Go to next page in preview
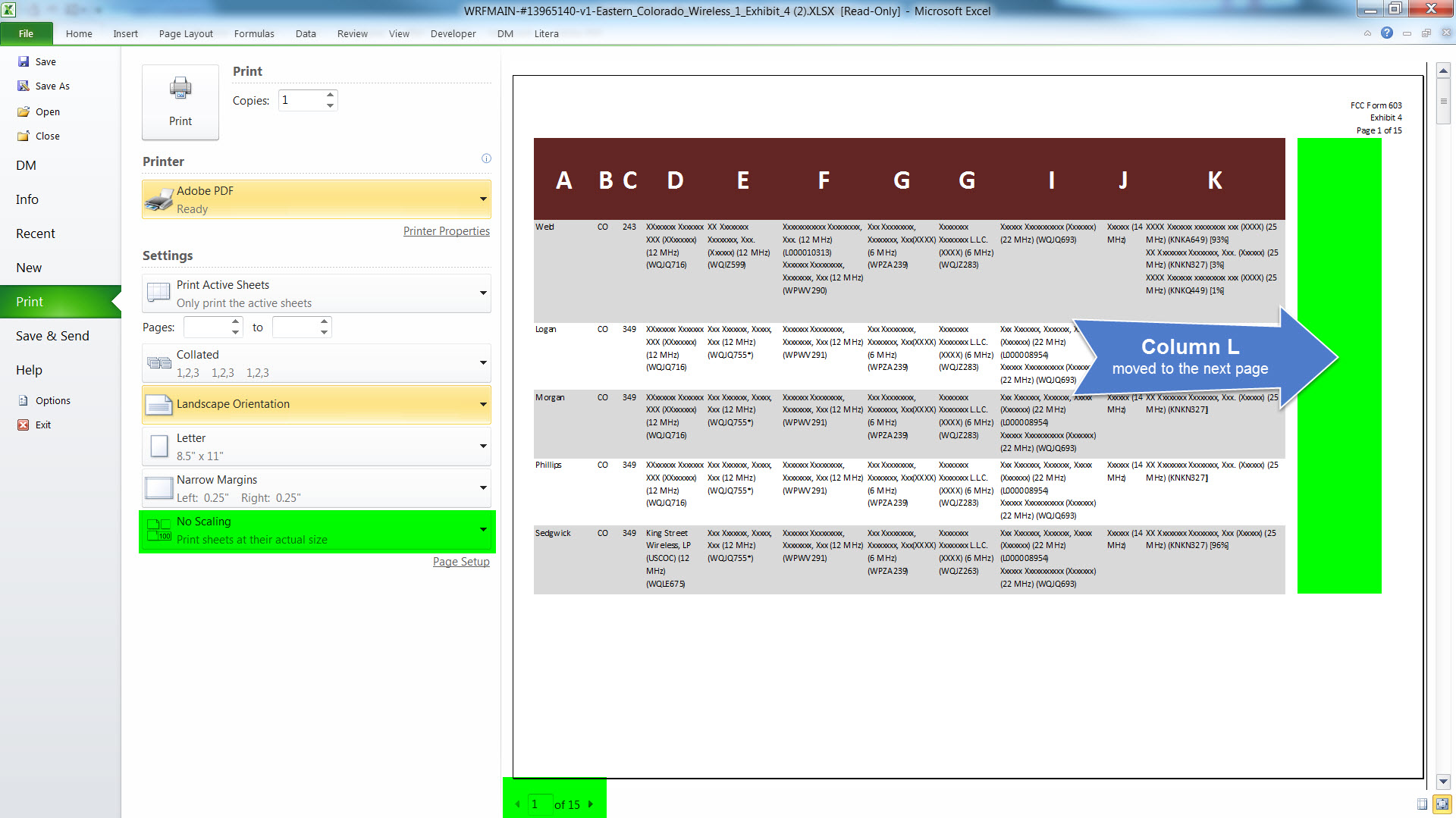The height and width of the screenshot is (818, 1456). point(591,804)
